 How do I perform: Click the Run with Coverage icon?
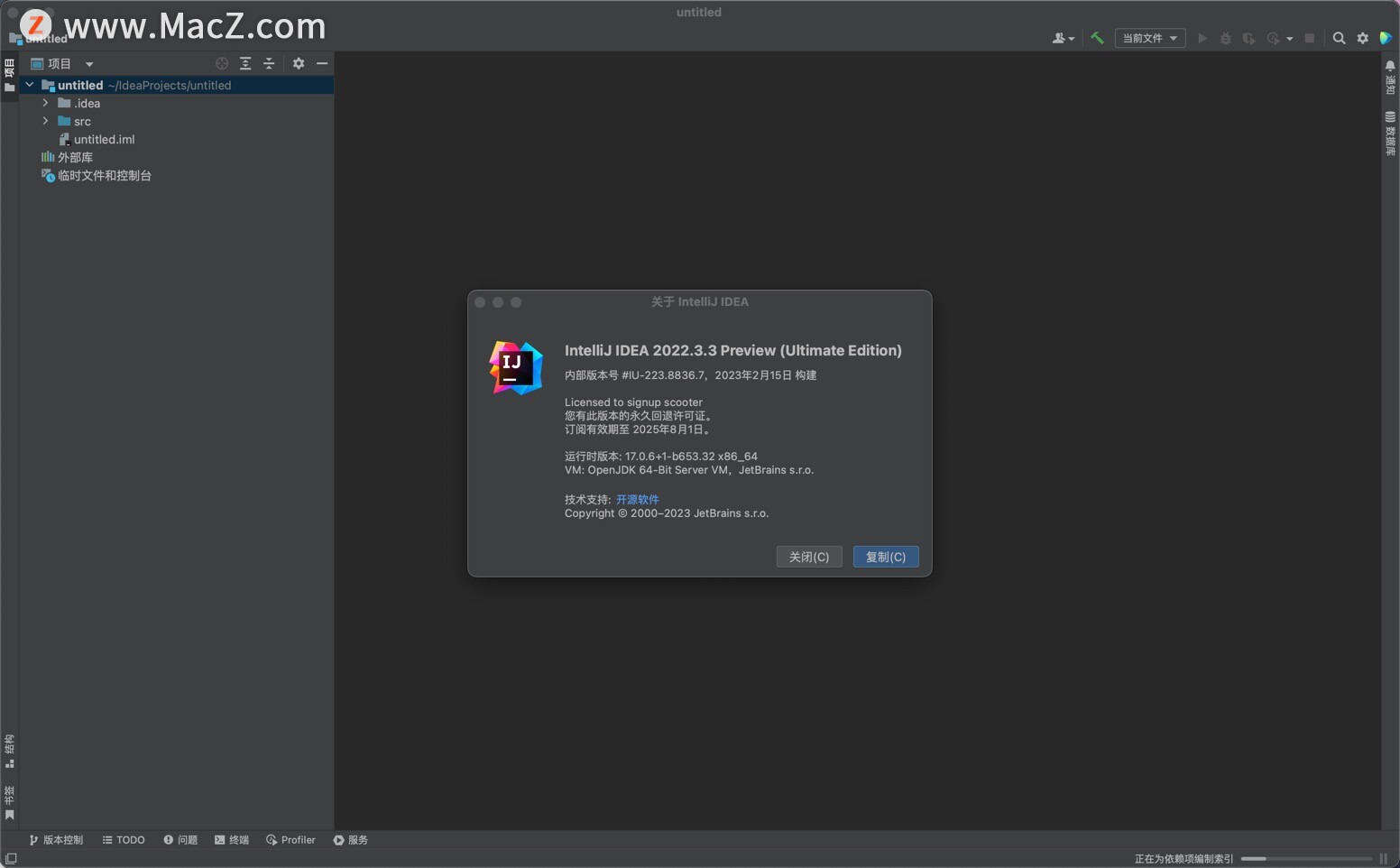click(x=1248, y=38)
